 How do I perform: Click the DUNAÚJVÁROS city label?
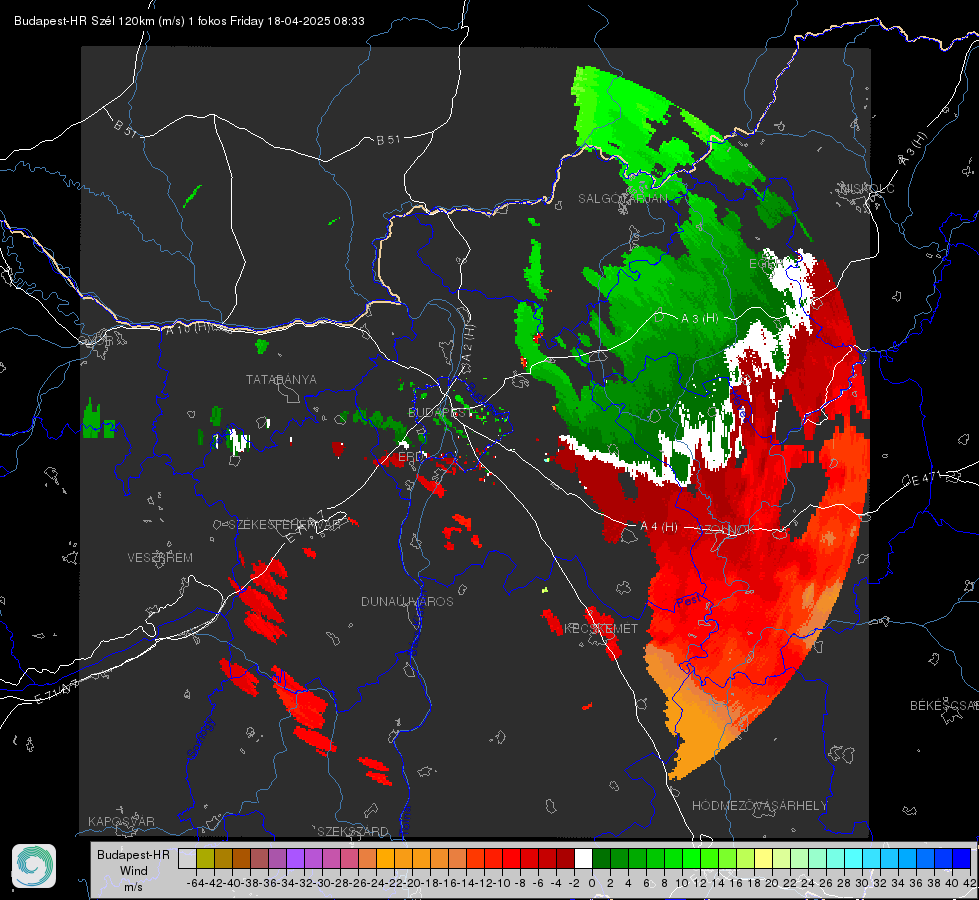pos(407,601)
